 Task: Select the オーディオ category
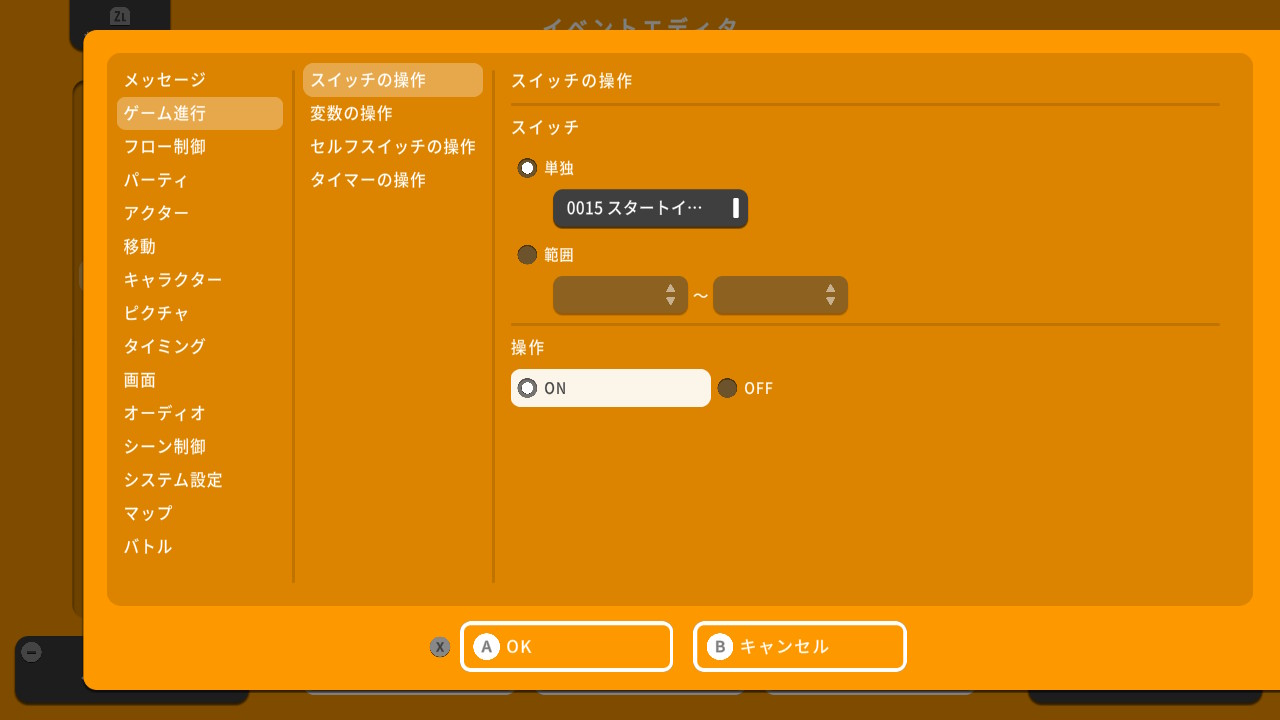(200, 413)
